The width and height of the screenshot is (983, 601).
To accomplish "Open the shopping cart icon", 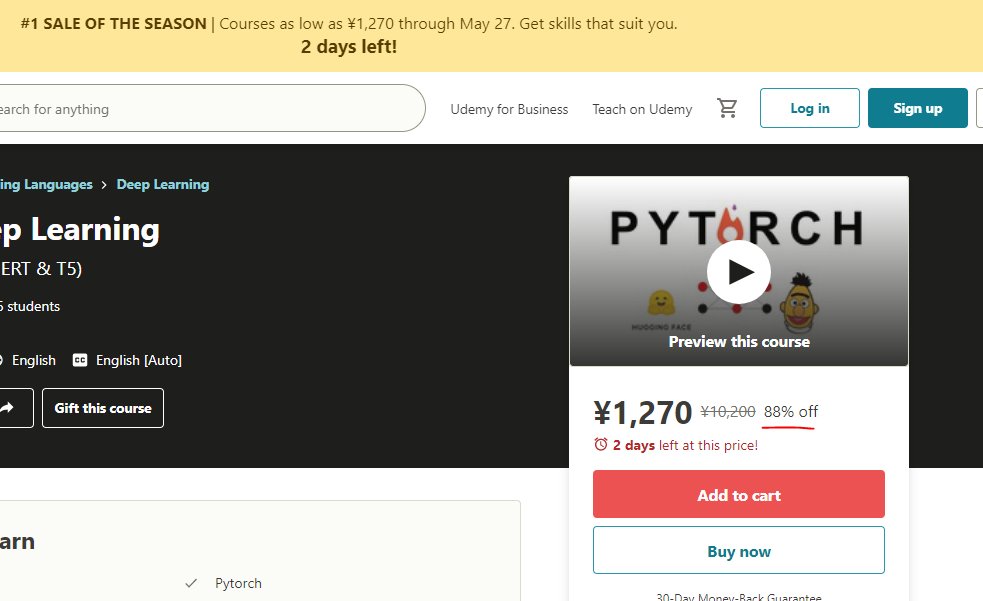I will coord(727,108).
